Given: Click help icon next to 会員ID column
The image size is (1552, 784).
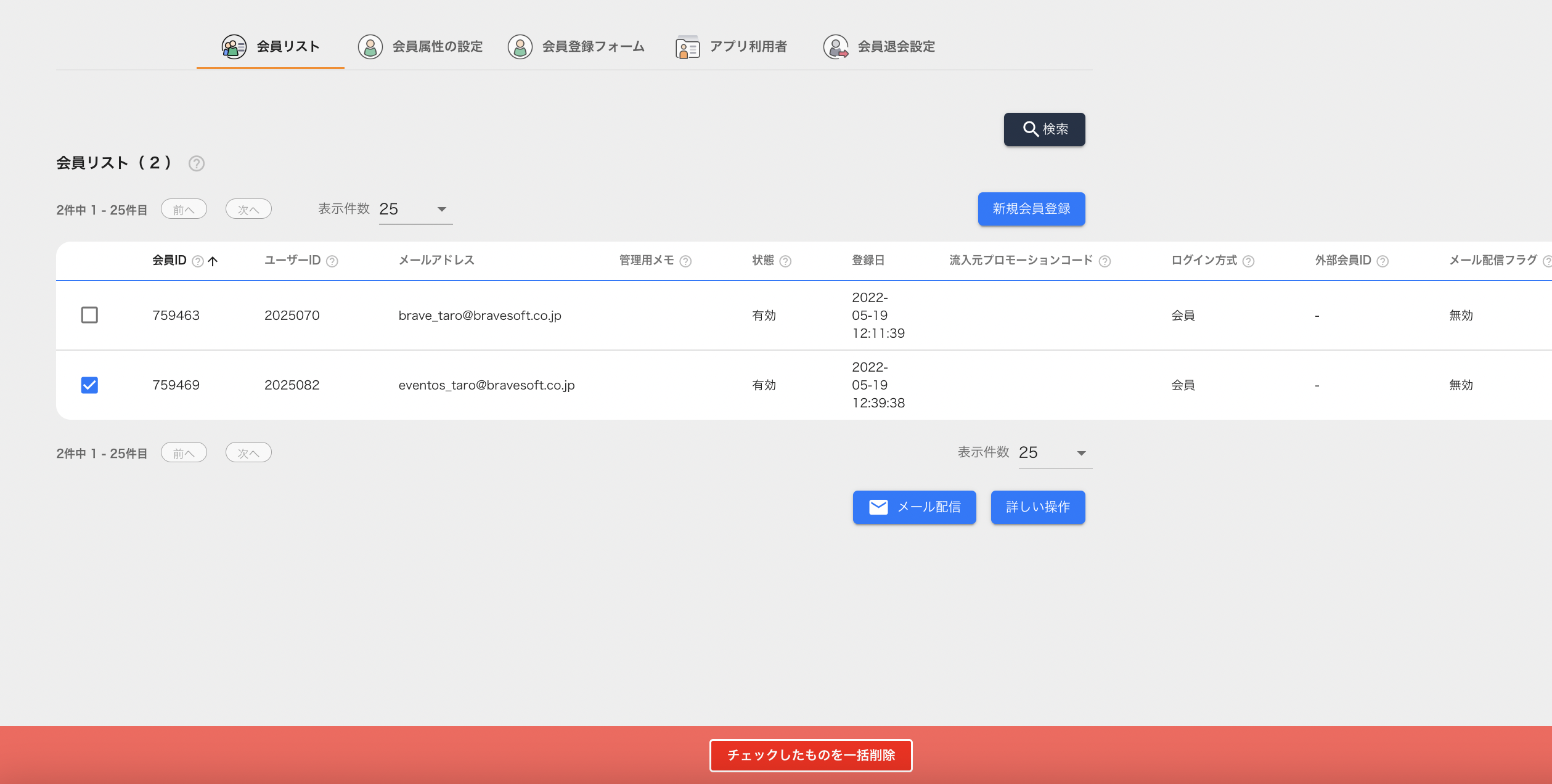Looking at the screenshot, I should click(x=198, y=261).
